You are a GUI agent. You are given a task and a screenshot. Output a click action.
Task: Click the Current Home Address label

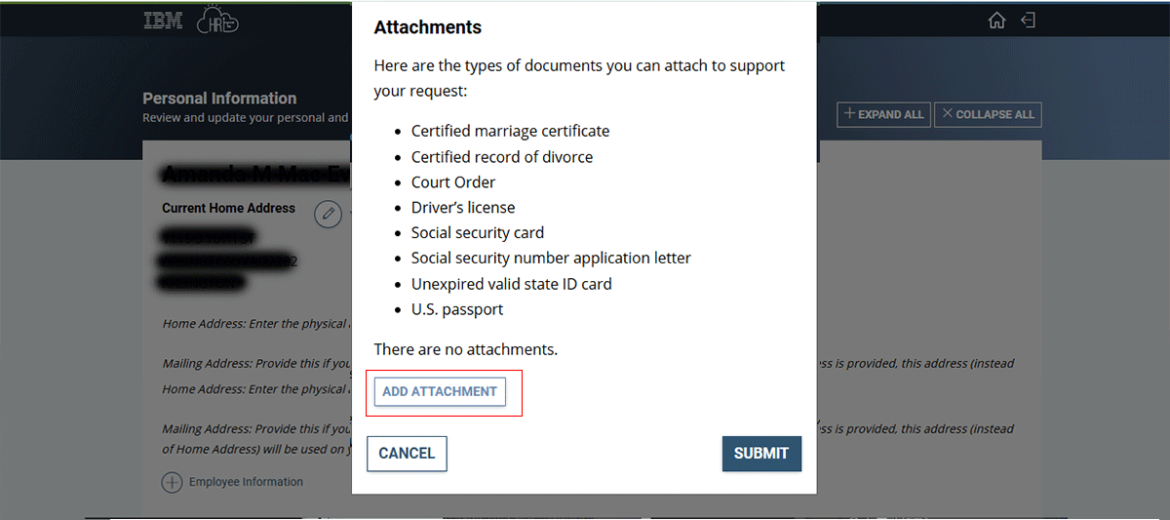tap(228, 208)
